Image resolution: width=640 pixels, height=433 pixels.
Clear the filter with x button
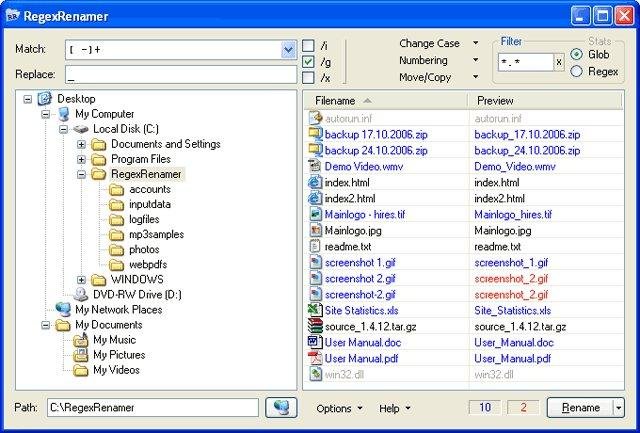[559, 62]
